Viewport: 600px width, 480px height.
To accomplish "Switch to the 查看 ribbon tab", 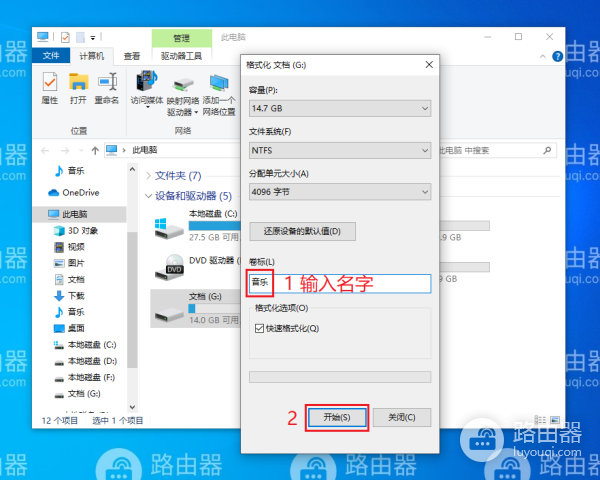I will point(132,56).
